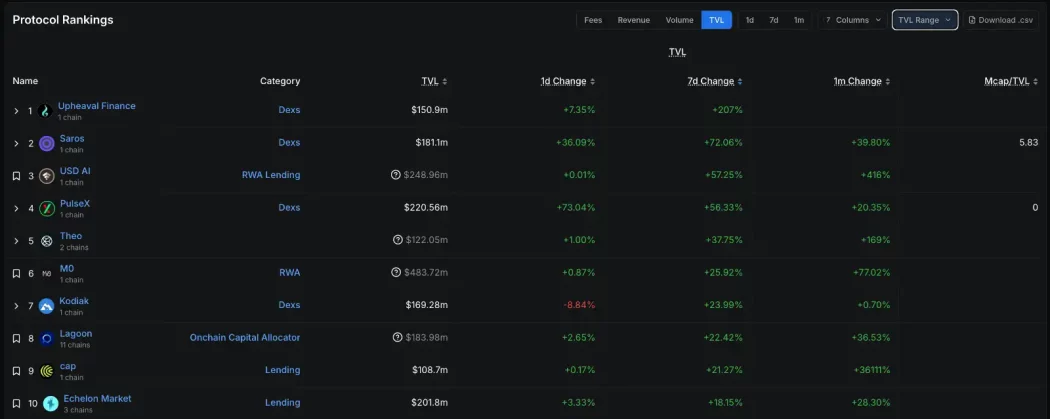Bookmark the USD AI protocol

coord(16,176)
